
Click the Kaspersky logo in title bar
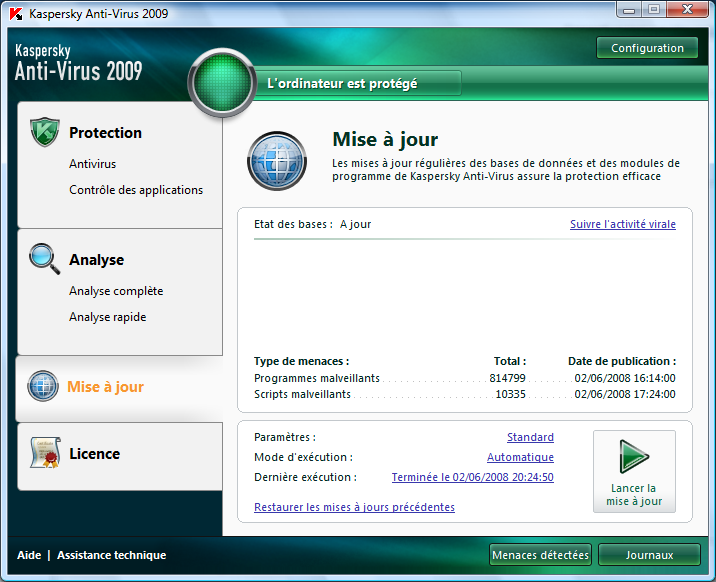15,14
